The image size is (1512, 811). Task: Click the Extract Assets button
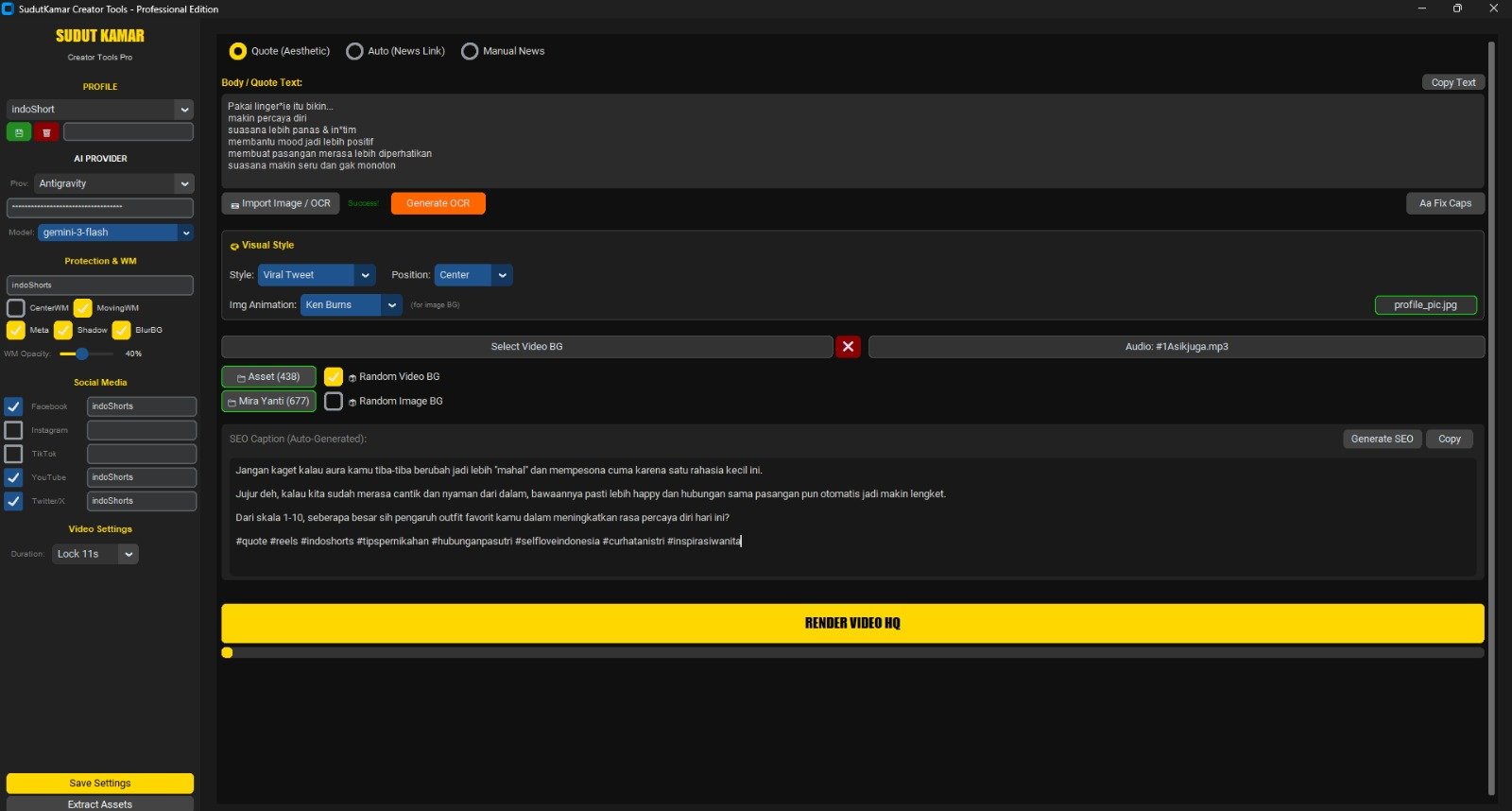pos(100,803)
